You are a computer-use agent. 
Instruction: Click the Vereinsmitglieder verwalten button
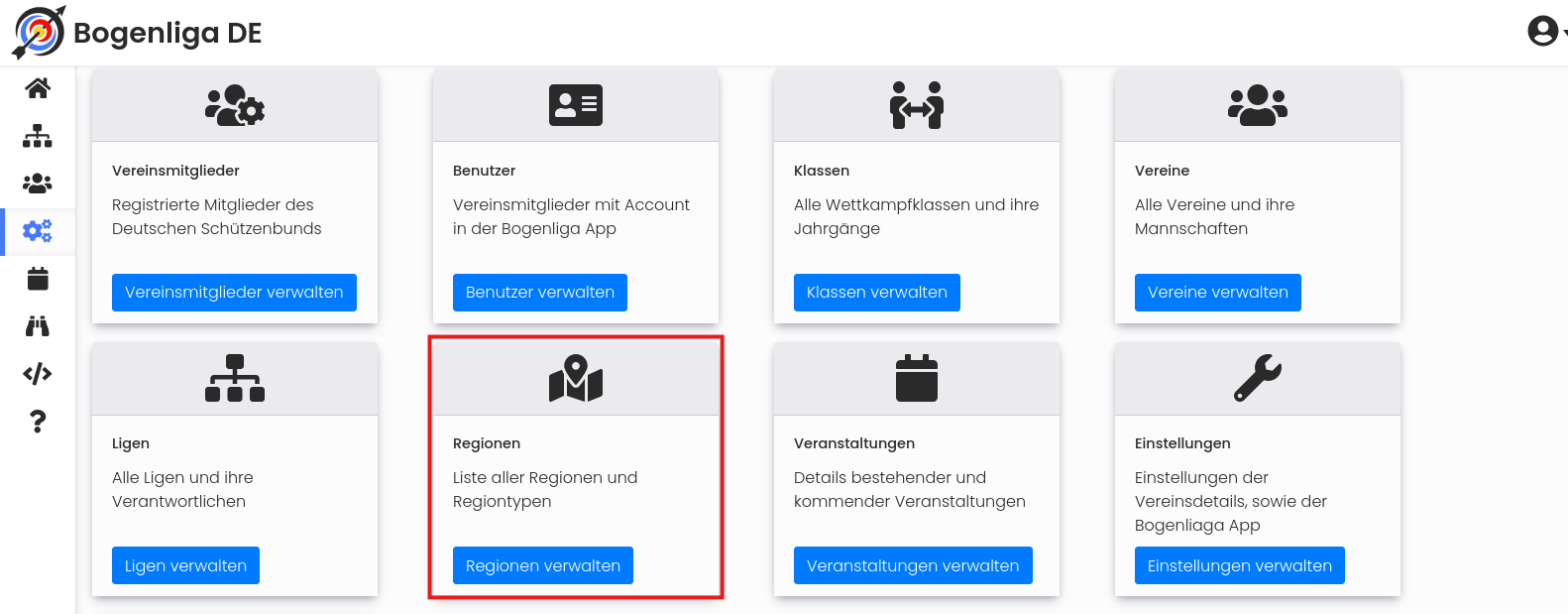coord(234,293)
